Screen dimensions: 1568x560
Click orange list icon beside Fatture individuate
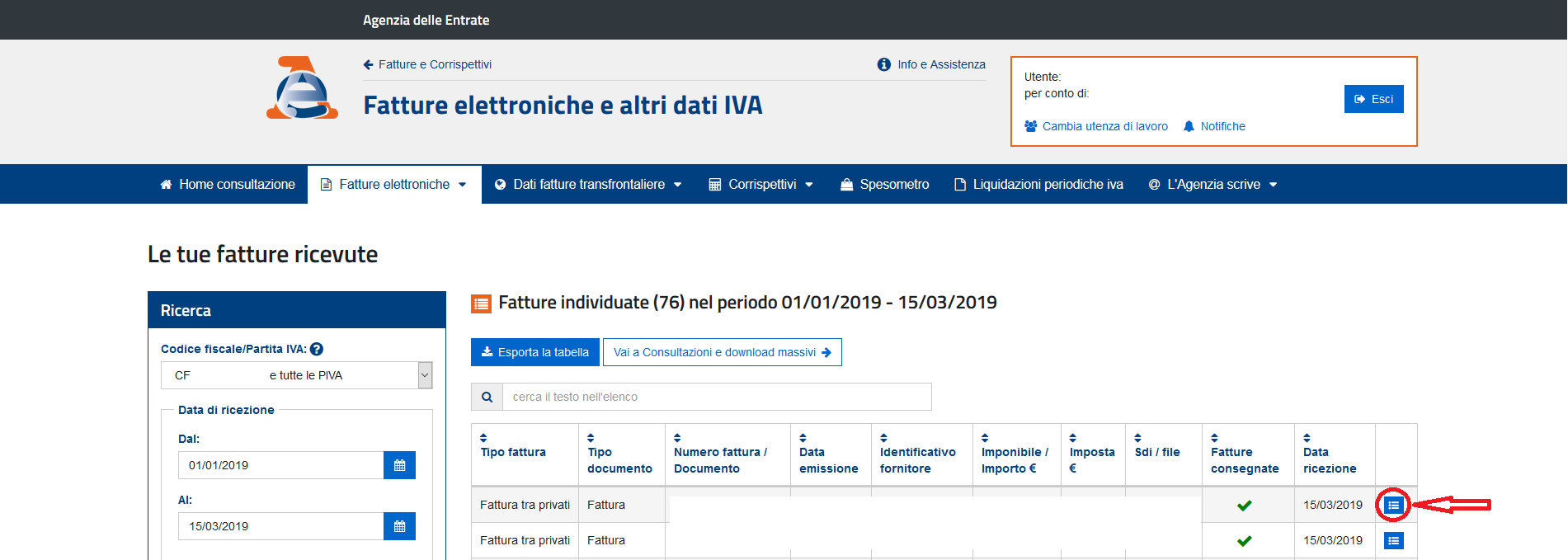click(481, 304)
